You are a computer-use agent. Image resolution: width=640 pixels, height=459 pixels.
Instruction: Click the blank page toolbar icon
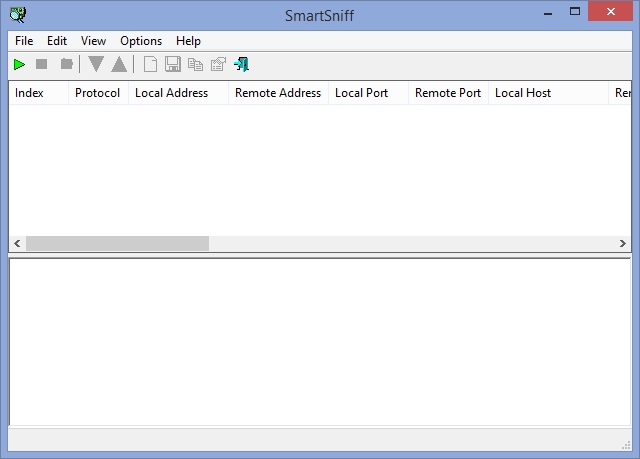pos(151,65)
